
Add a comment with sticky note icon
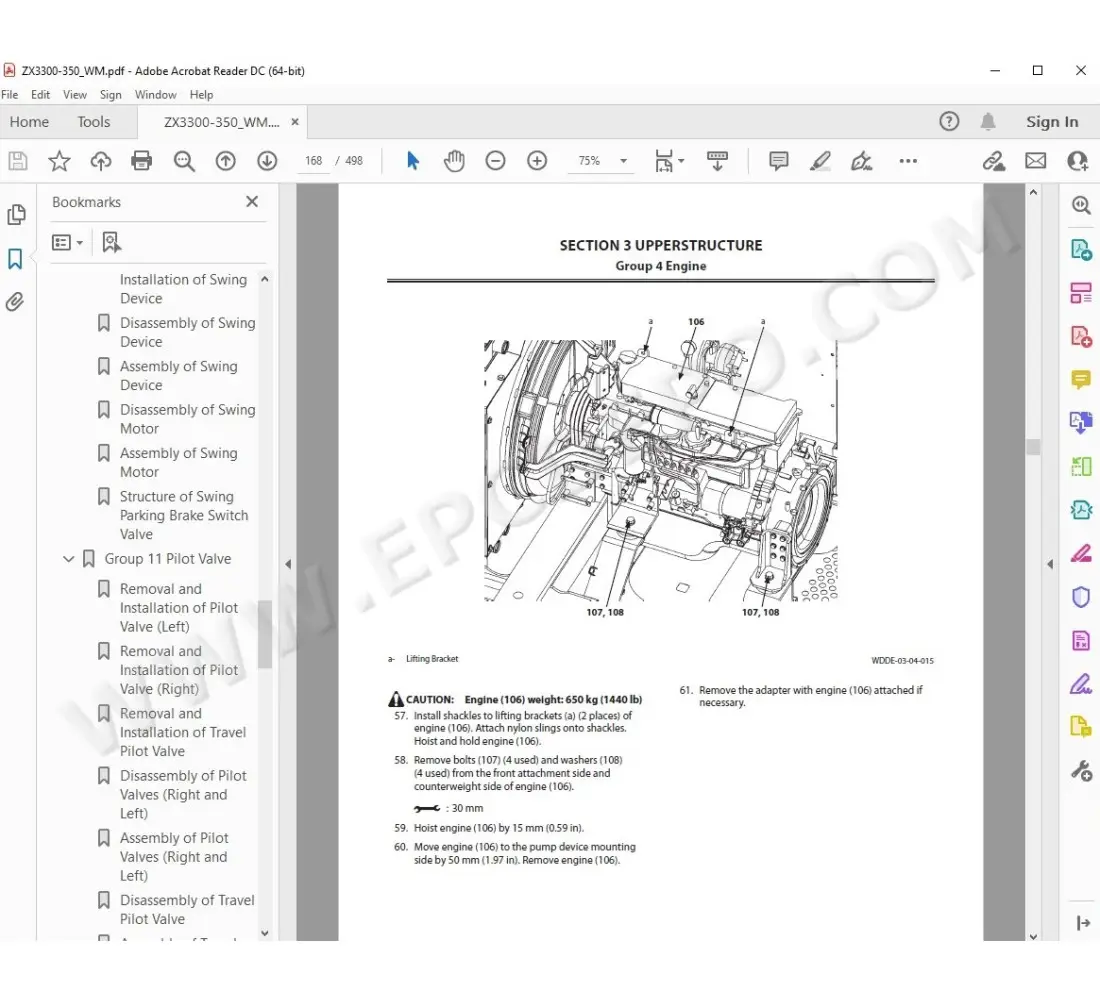(x=779, y=161)
